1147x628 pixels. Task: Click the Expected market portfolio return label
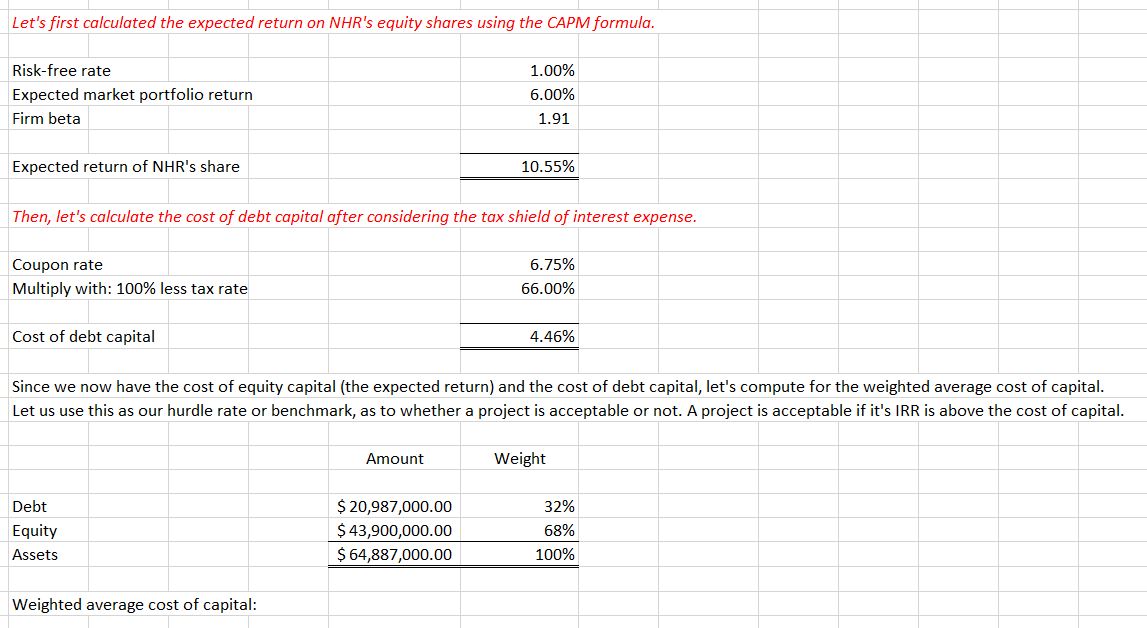pyautogui.click(x=132, y=95)
